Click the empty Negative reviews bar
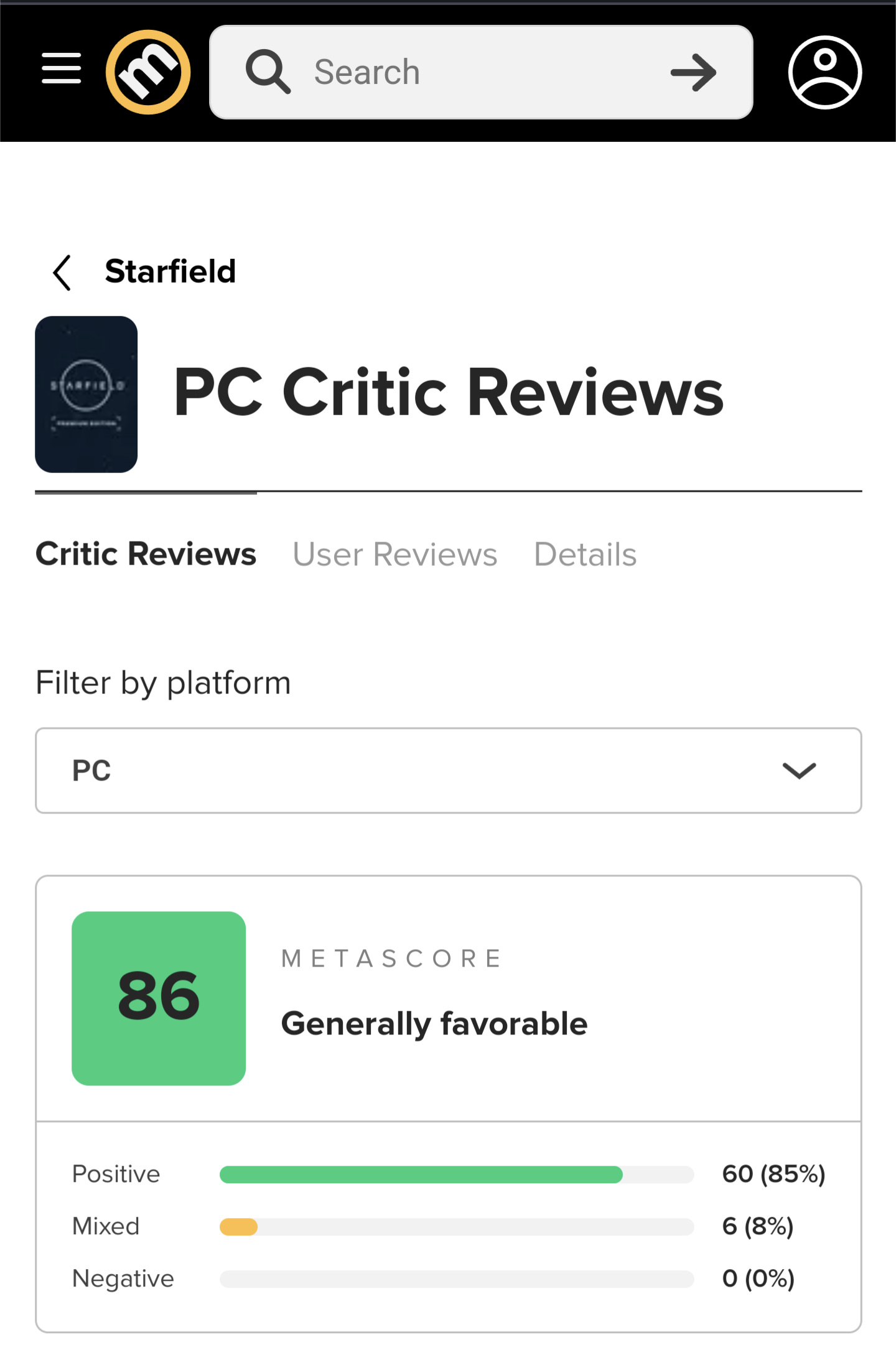The height and width of the screenshot is (1350, 896). pyautogui.click(x=457, y=1279)
